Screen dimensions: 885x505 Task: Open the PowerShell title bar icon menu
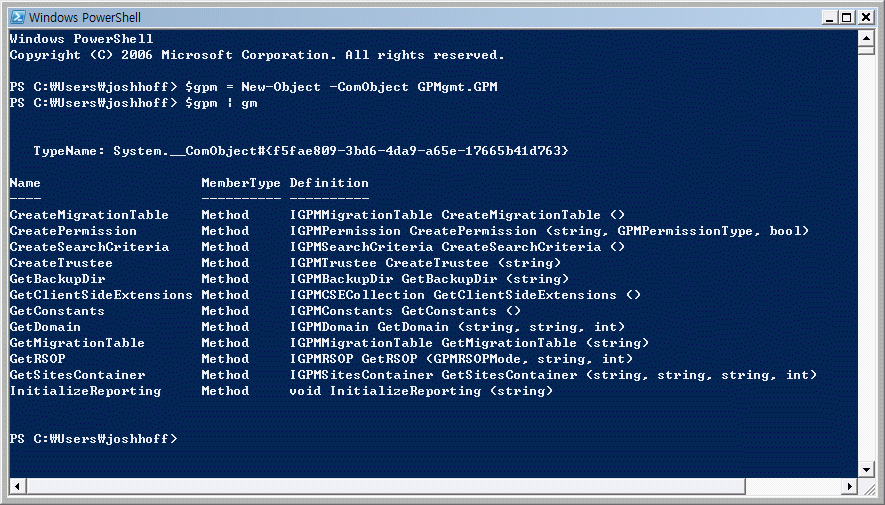pyautogui.click(x=18, y=17)
